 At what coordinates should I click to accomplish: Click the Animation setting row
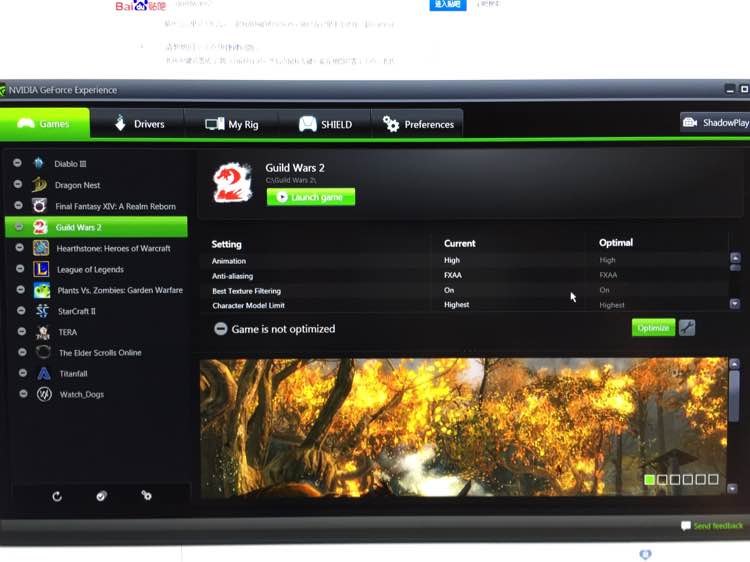464,260
